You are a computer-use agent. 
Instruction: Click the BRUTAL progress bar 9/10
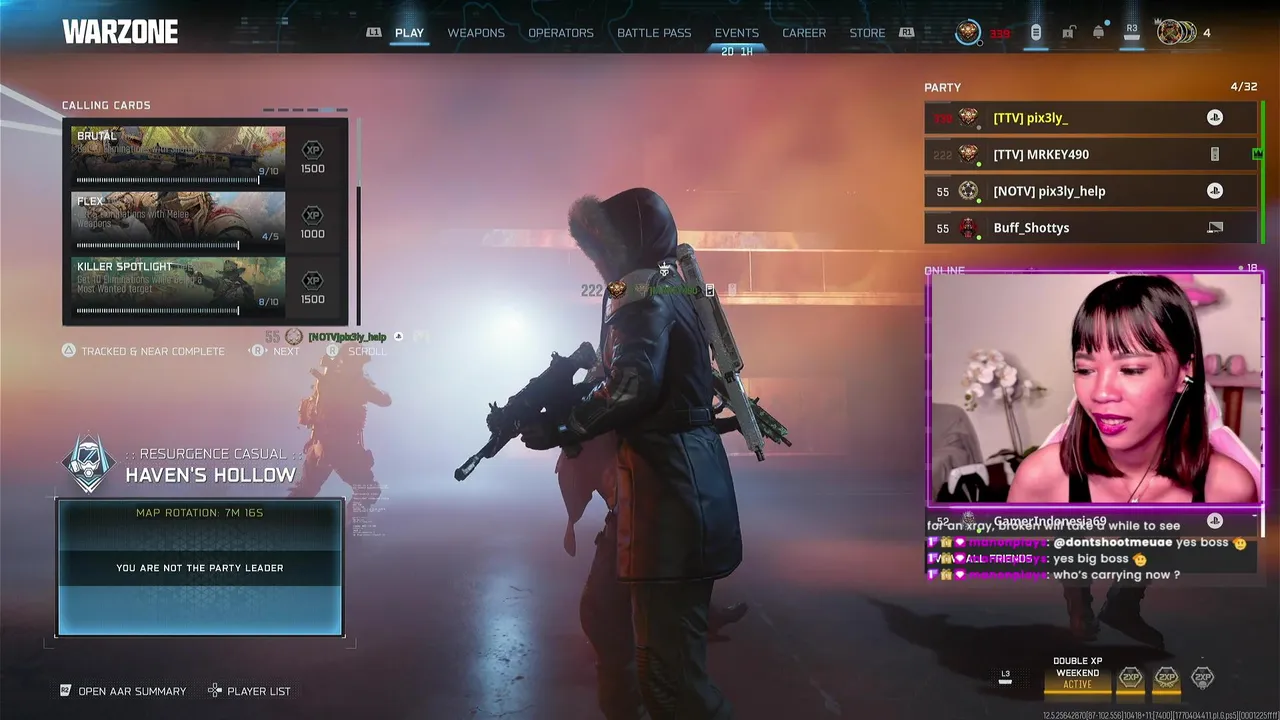pos(167,180)
